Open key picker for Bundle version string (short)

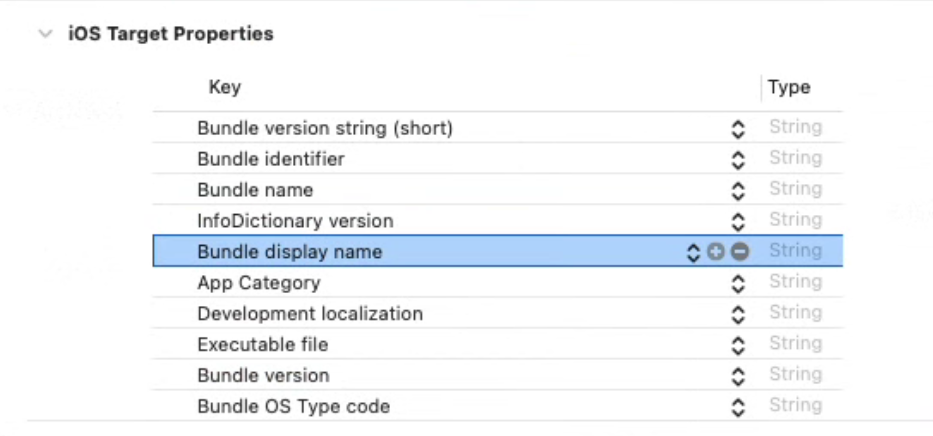coord(738,128)
